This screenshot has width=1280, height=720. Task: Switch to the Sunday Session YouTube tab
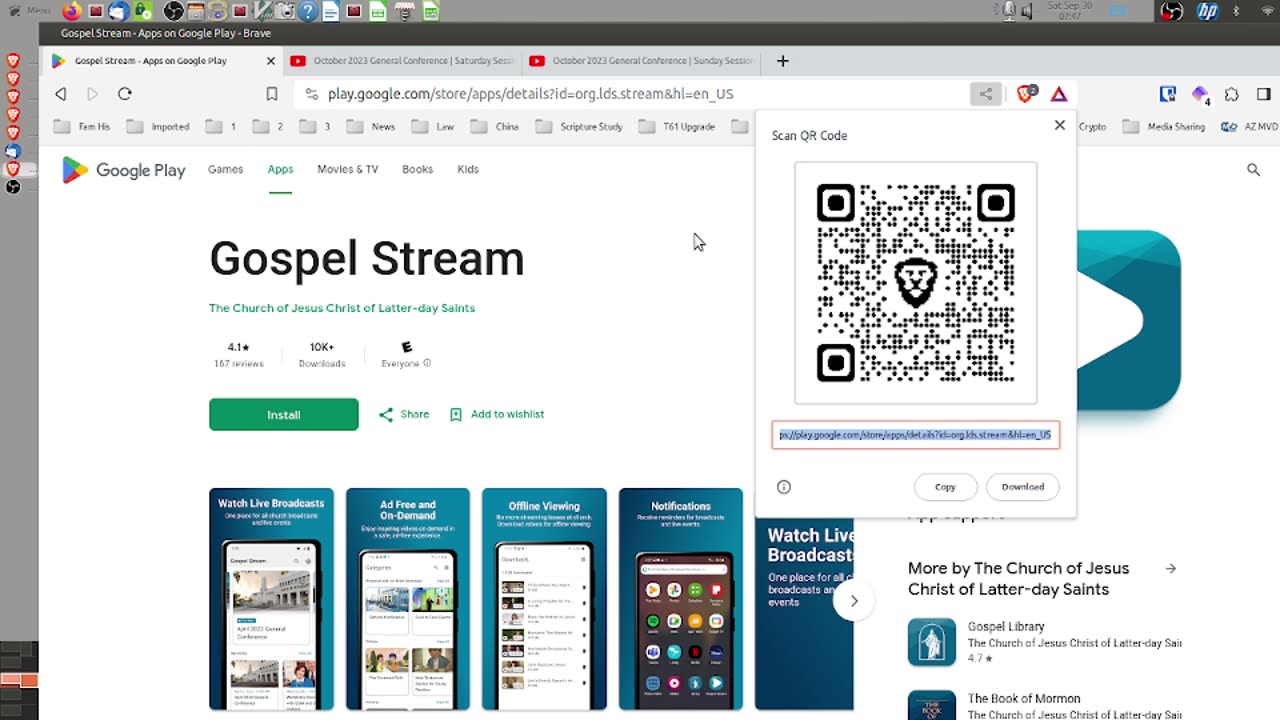642,61
